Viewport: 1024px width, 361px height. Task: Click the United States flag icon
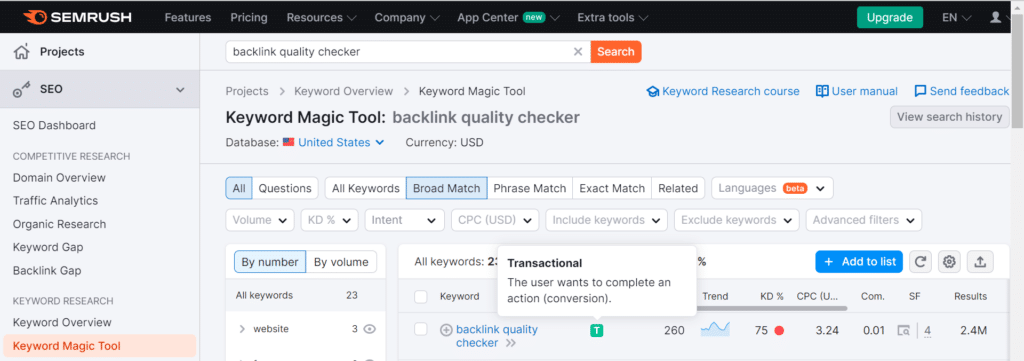288,142
